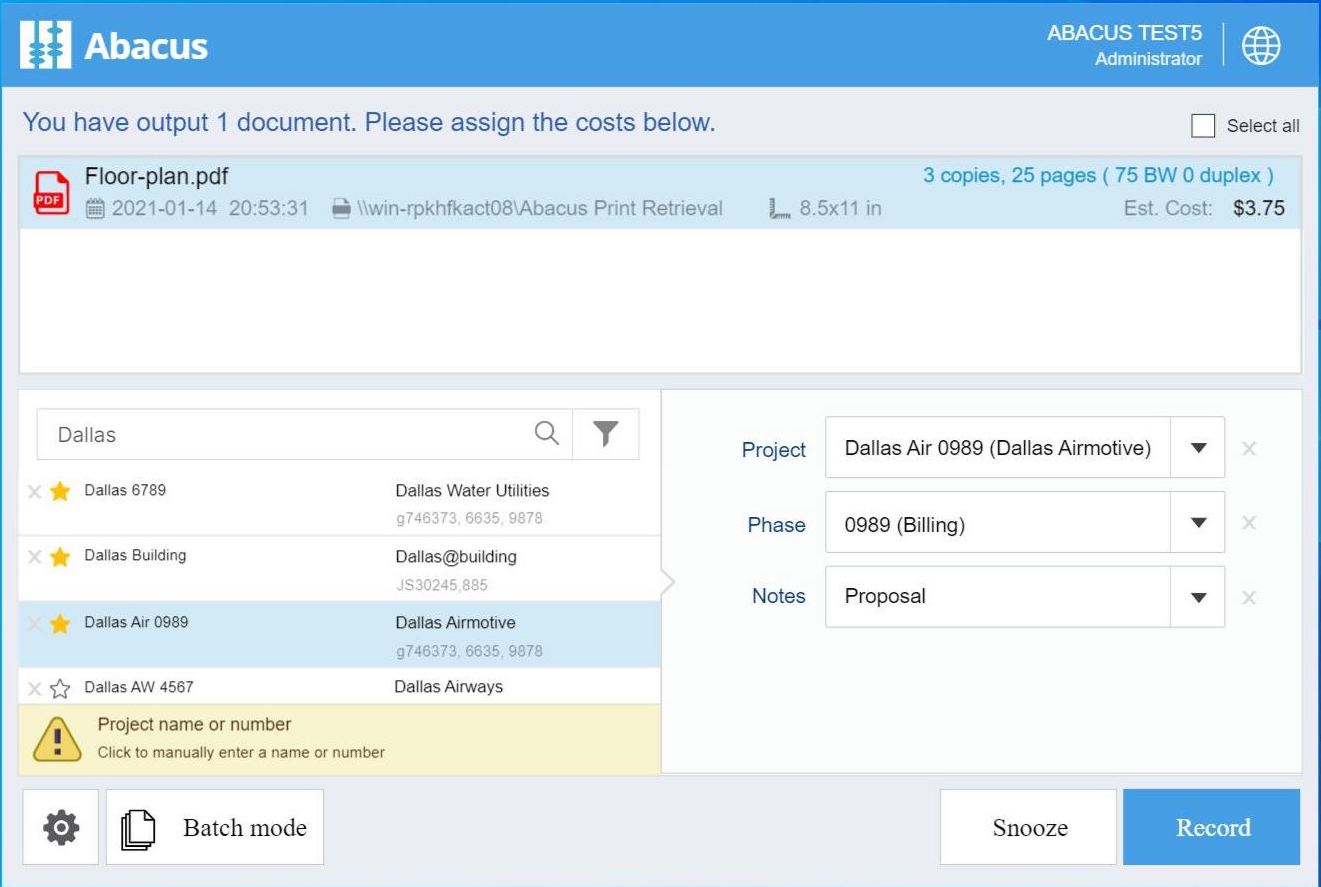Click the Floor-plan.pdf PDF file icon
Image resolution: width=1321 pixels, height=887 pixels.
click(52, 193)
